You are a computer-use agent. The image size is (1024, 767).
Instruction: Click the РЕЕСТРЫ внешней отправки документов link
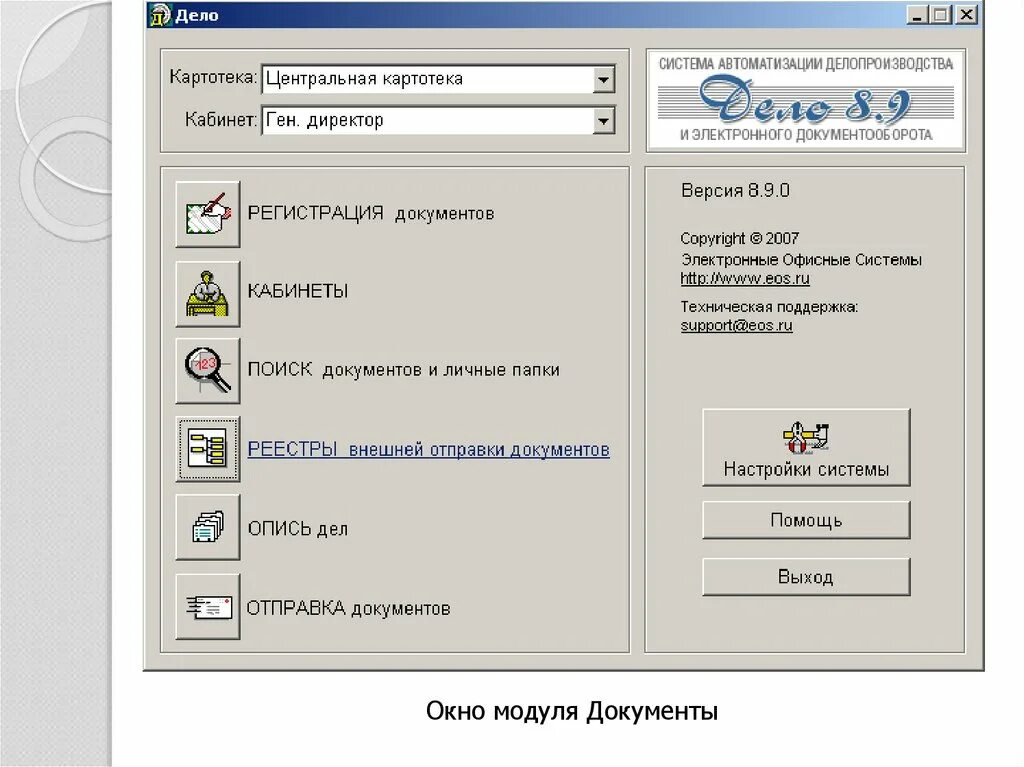[x=428, y=449]
